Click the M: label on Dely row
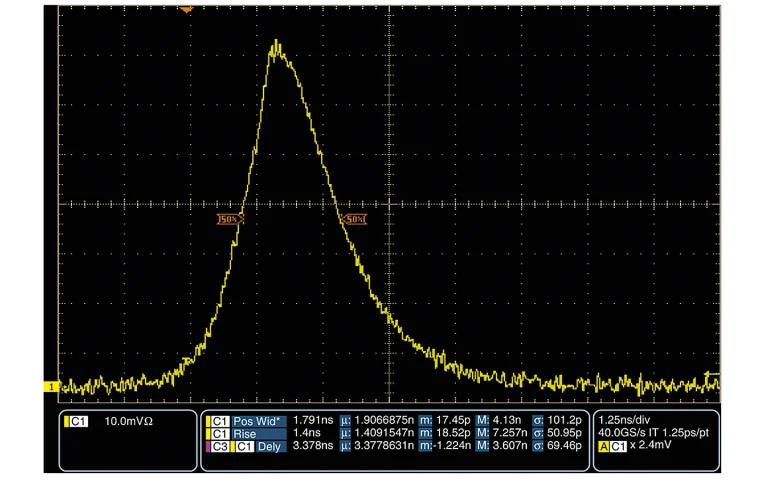Screen dimensions: 768x480 [483, 446]
